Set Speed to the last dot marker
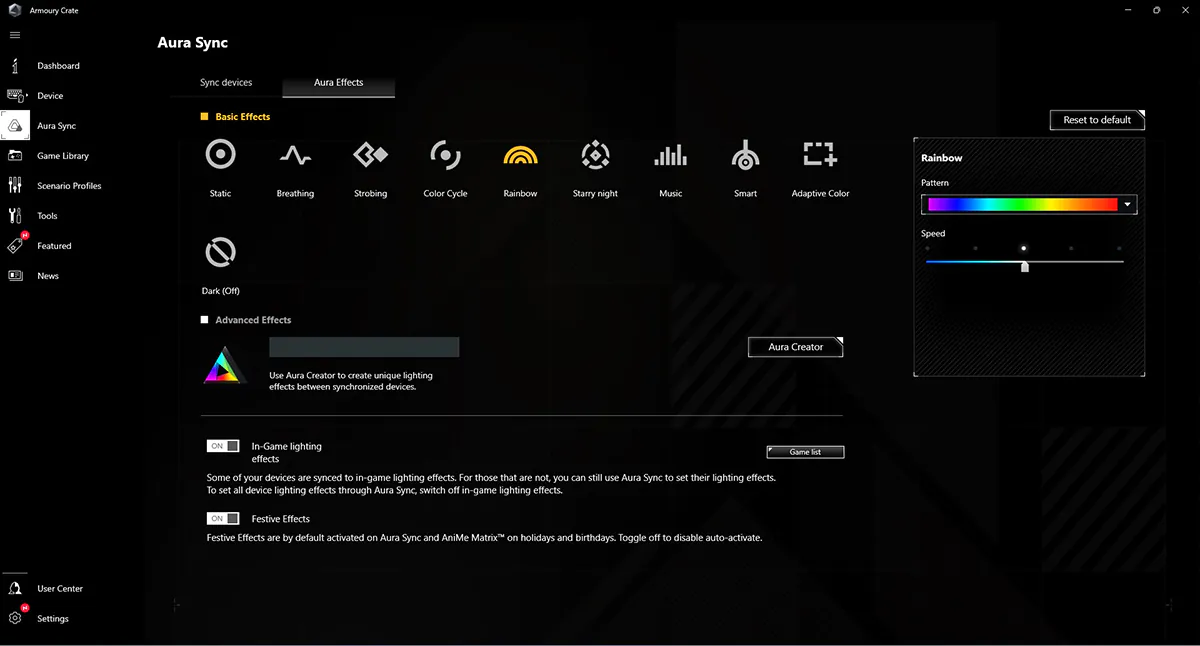1200x646 pixels. pyautogui.click(x=1119, y=248)
